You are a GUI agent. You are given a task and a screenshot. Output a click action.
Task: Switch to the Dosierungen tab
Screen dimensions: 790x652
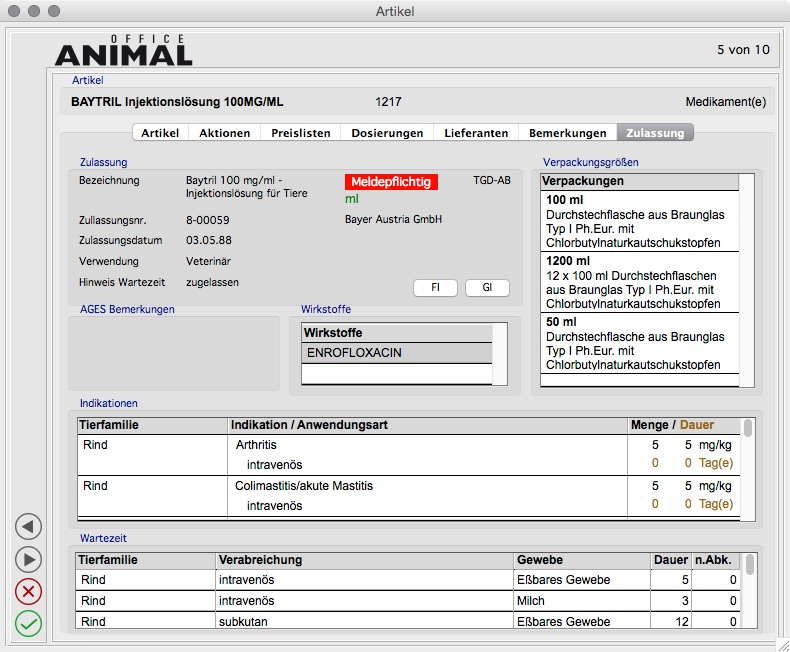tap(386, 133)
